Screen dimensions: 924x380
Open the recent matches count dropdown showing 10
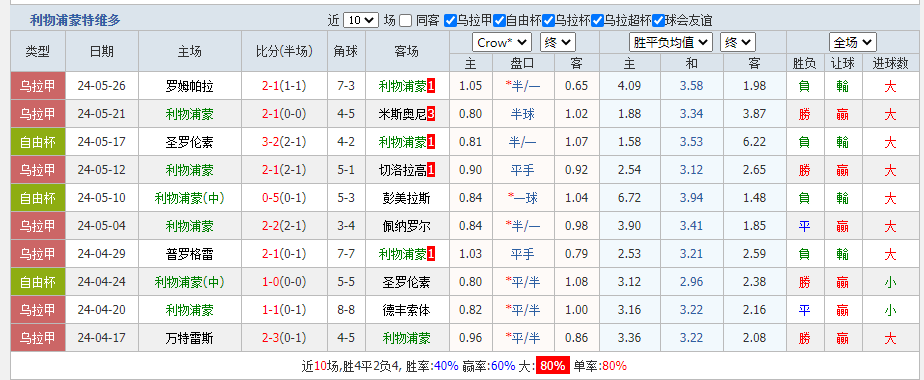pyautogui.click(x=361, y=20)
